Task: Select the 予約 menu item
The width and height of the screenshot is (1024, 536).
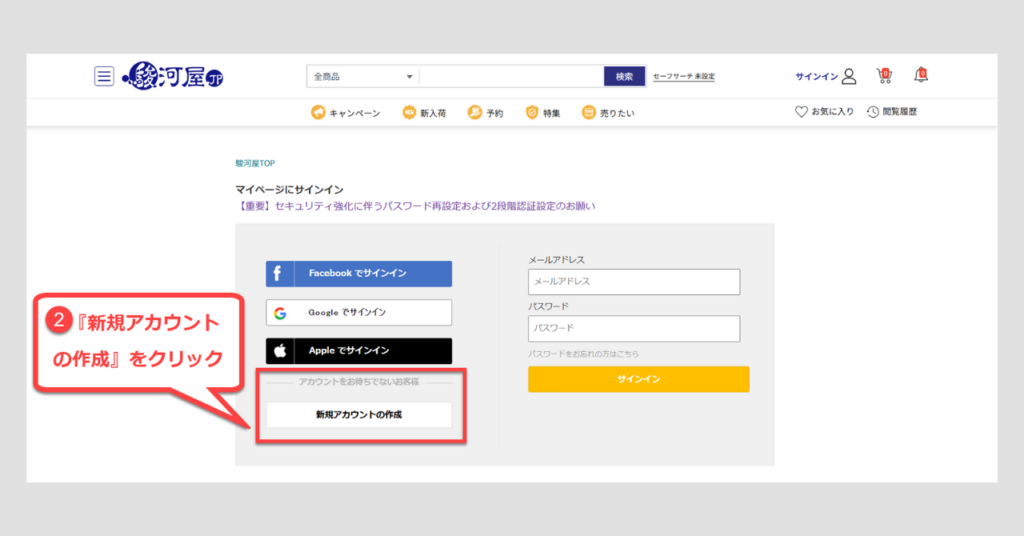Action: pyautogui.click(x=485, y=113)
